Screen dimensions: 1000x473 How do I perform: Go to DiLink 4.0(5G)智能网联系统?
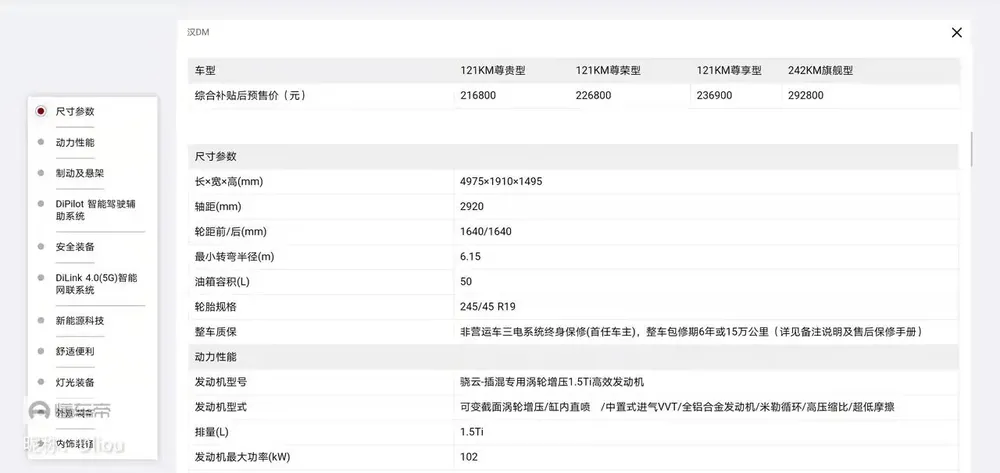pos(96,283)
